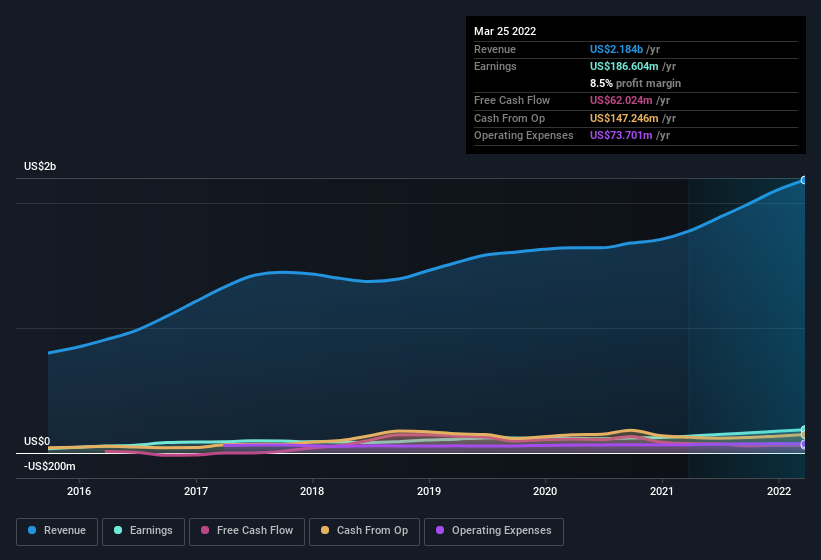Click the tooltip Cash From Op row label
821x560 pixels.
pyautogui.click(x=509, y=118)
